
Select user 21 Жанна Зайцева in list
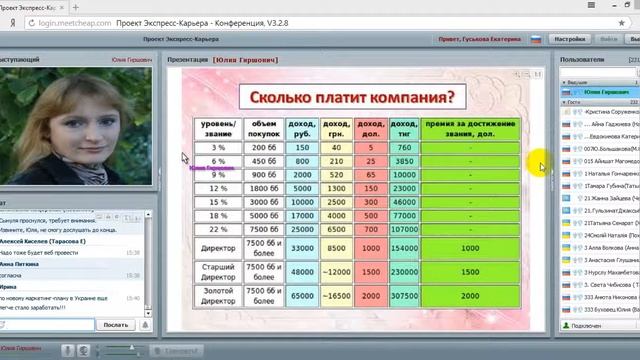point(600,198)
